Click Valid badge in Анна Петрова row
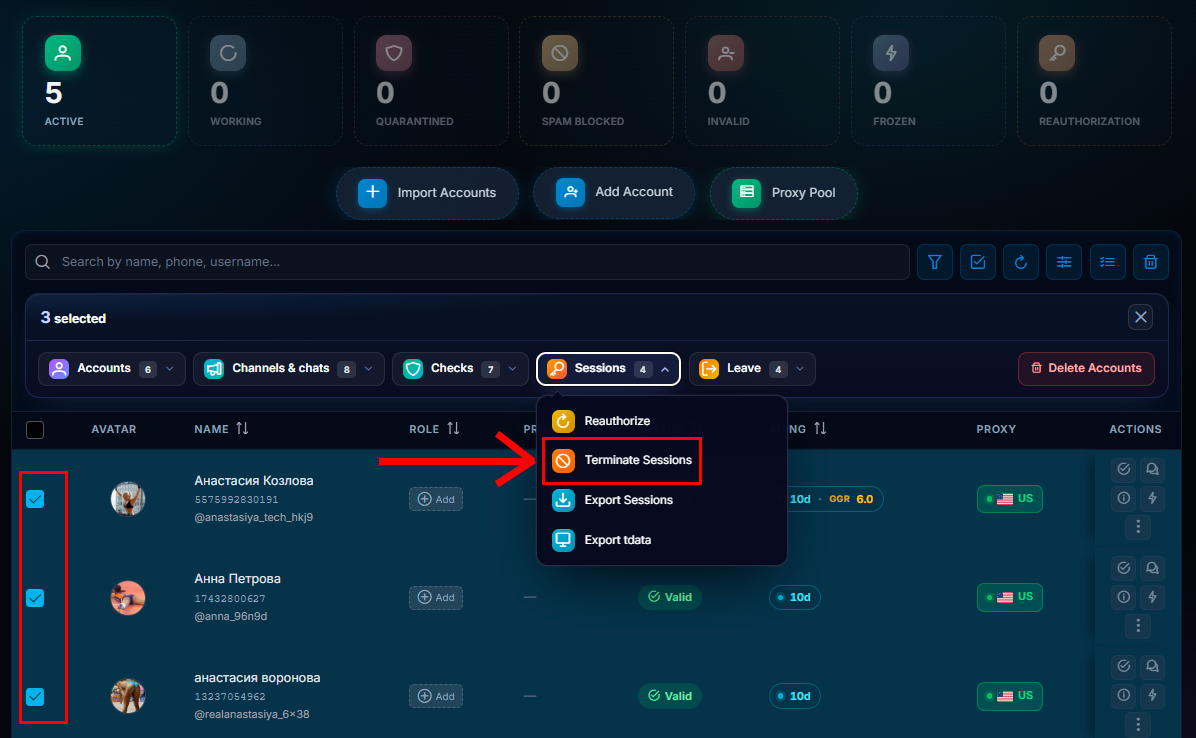This screenshot has width=1196, height=738. (670, 597)
